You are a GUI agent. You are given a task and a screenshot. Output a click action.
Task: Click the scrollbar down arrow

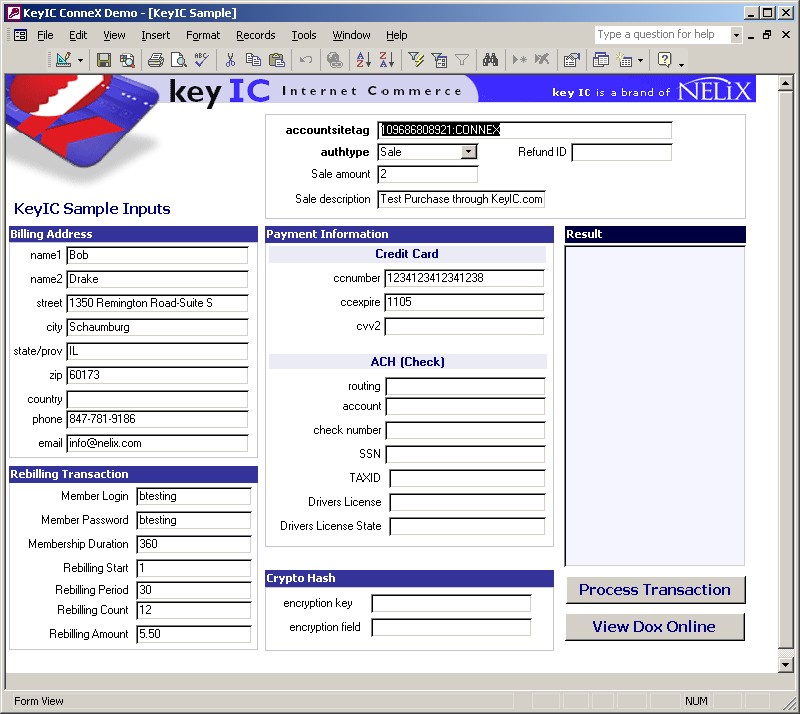click(785, 664)
